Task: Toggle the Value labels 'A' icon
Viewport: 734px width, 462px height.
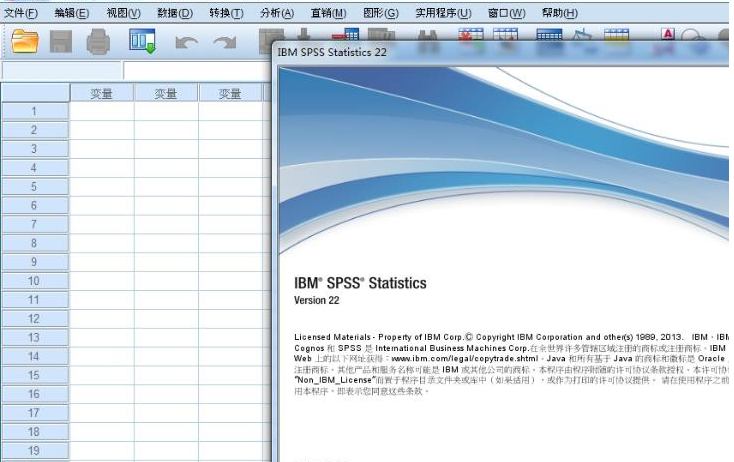Action: 668,35
